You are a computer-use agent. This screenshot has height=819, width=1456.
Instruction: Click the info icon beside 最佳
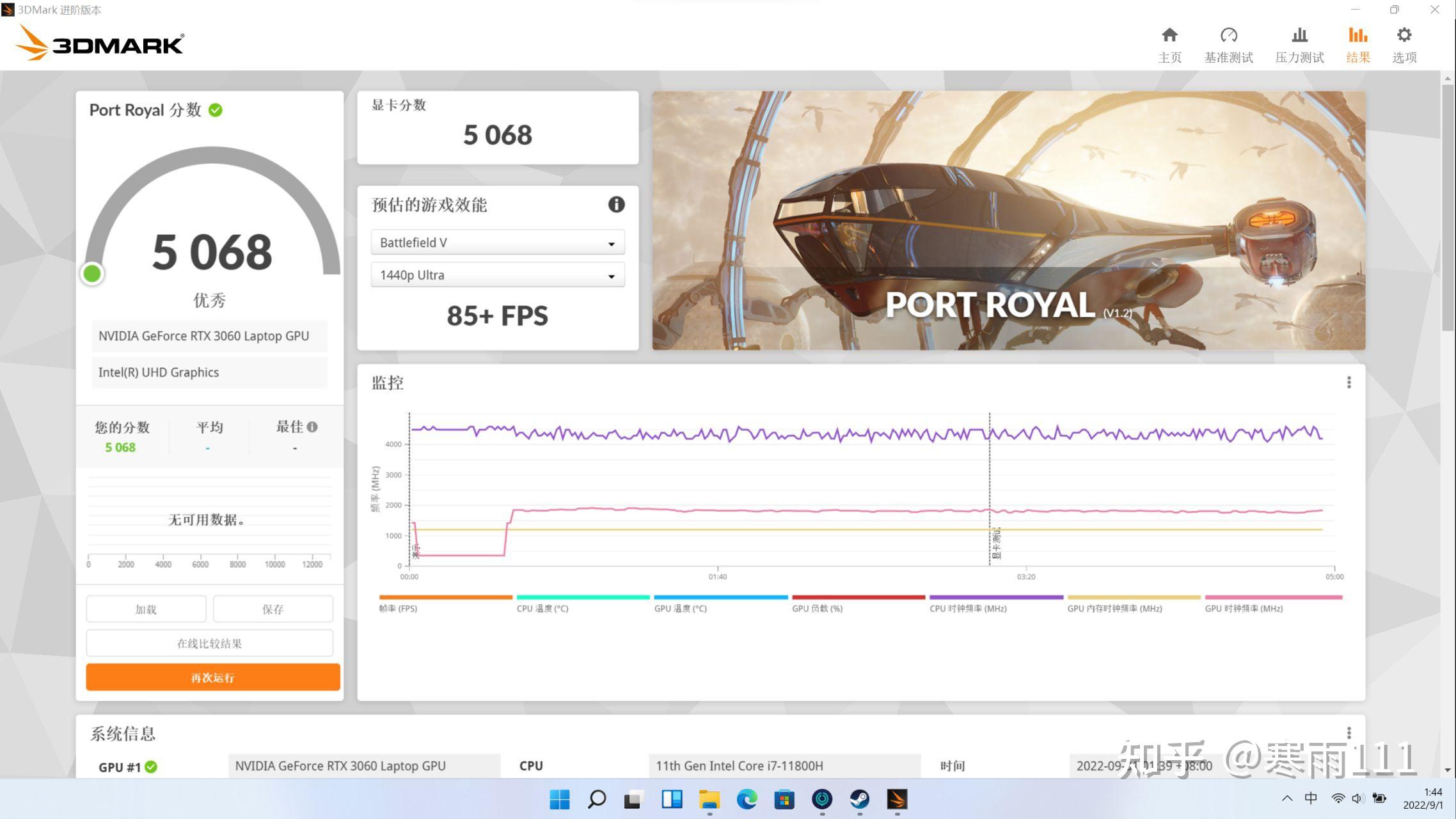click(312, 427)
